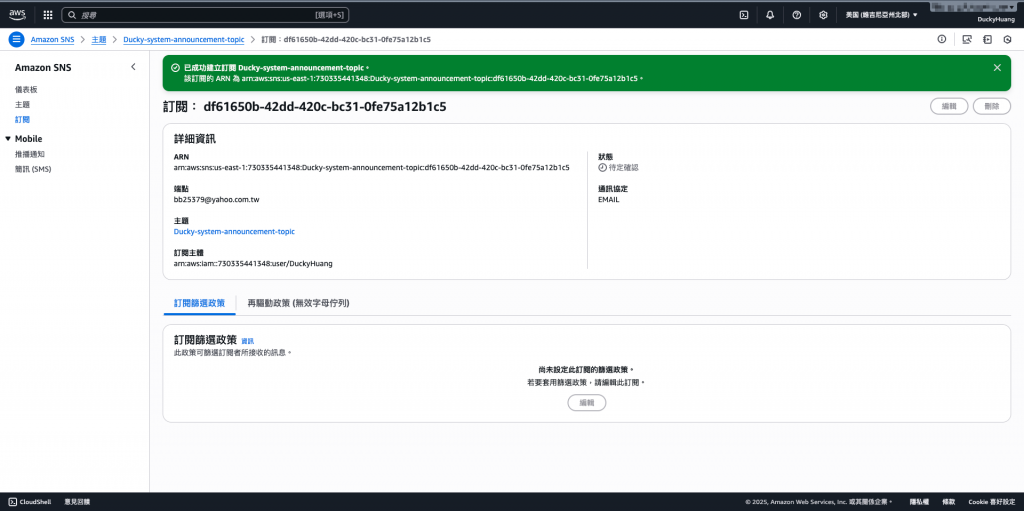Open the Ducky-system-announcement-topic link under 主題

tap(234, 231)
